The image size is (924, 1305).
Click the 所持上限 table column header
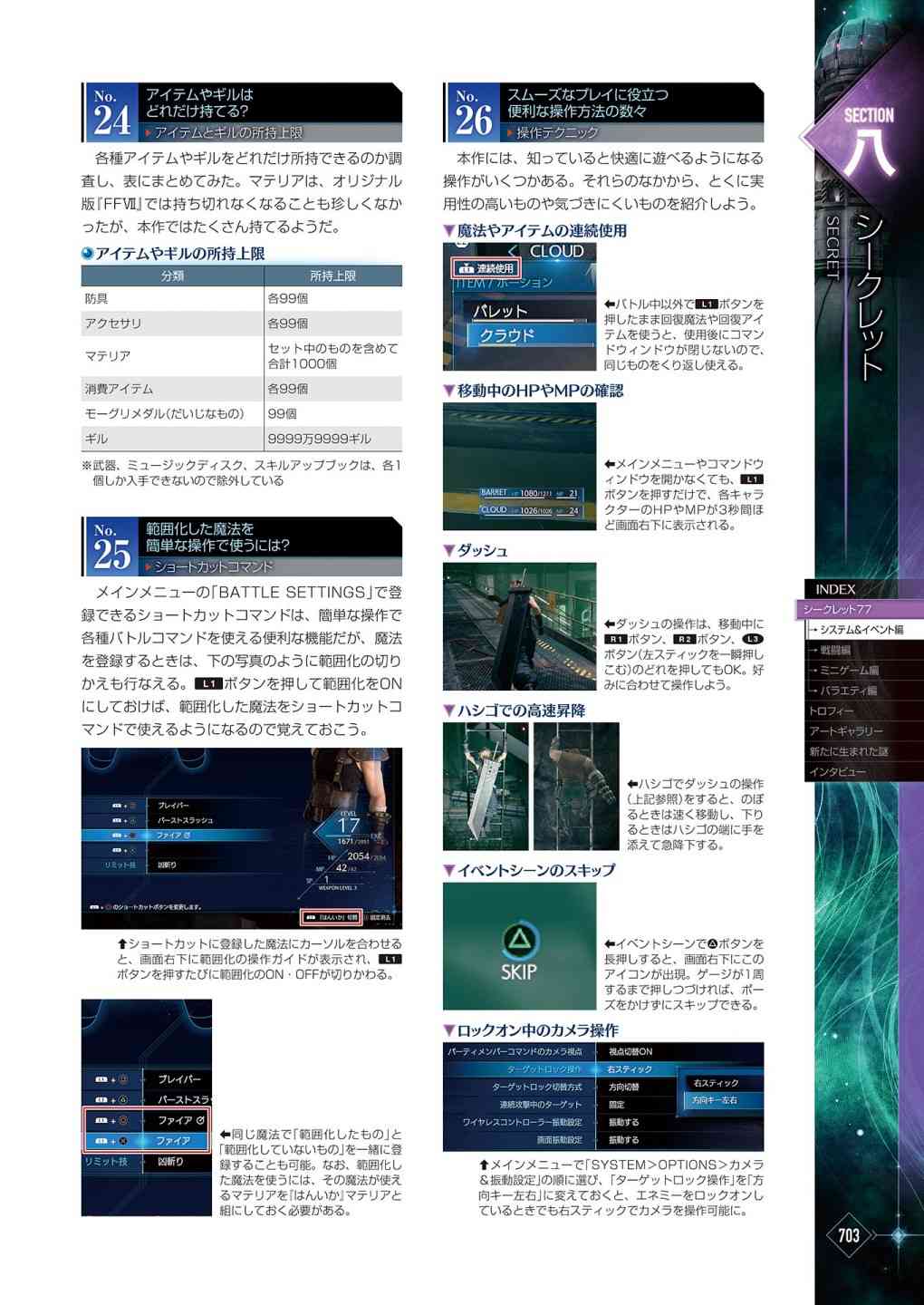tap(332, 275)
